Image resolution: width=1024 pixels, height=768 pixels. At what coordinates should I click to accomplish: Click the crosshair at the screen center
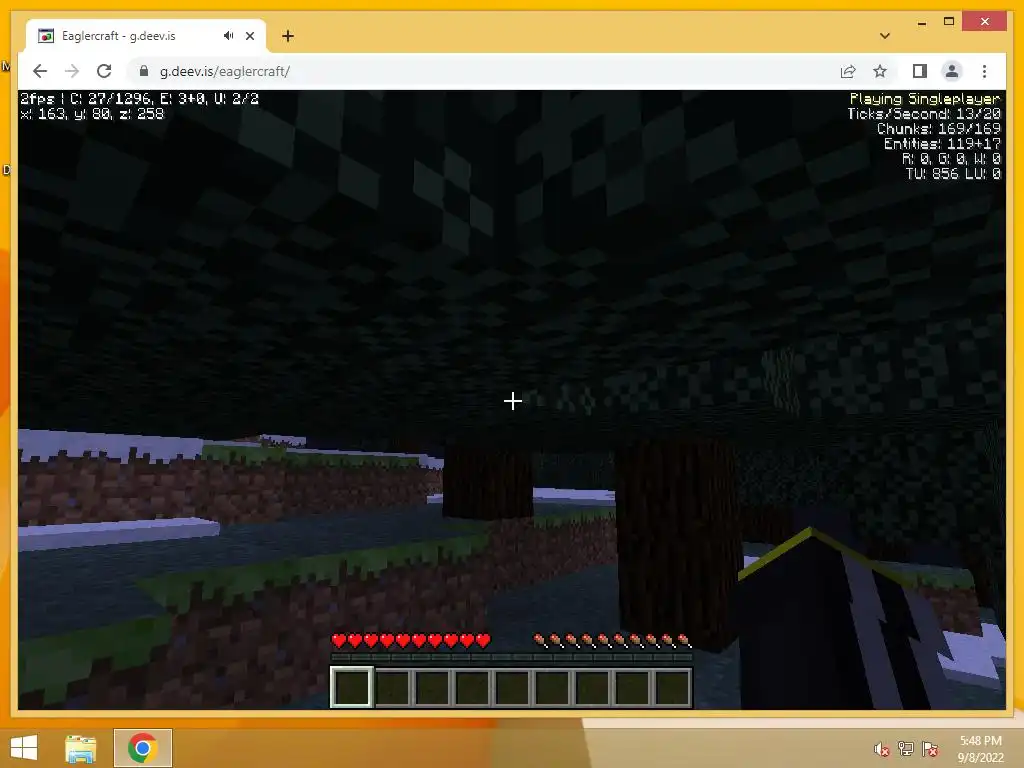click(513, 401)
